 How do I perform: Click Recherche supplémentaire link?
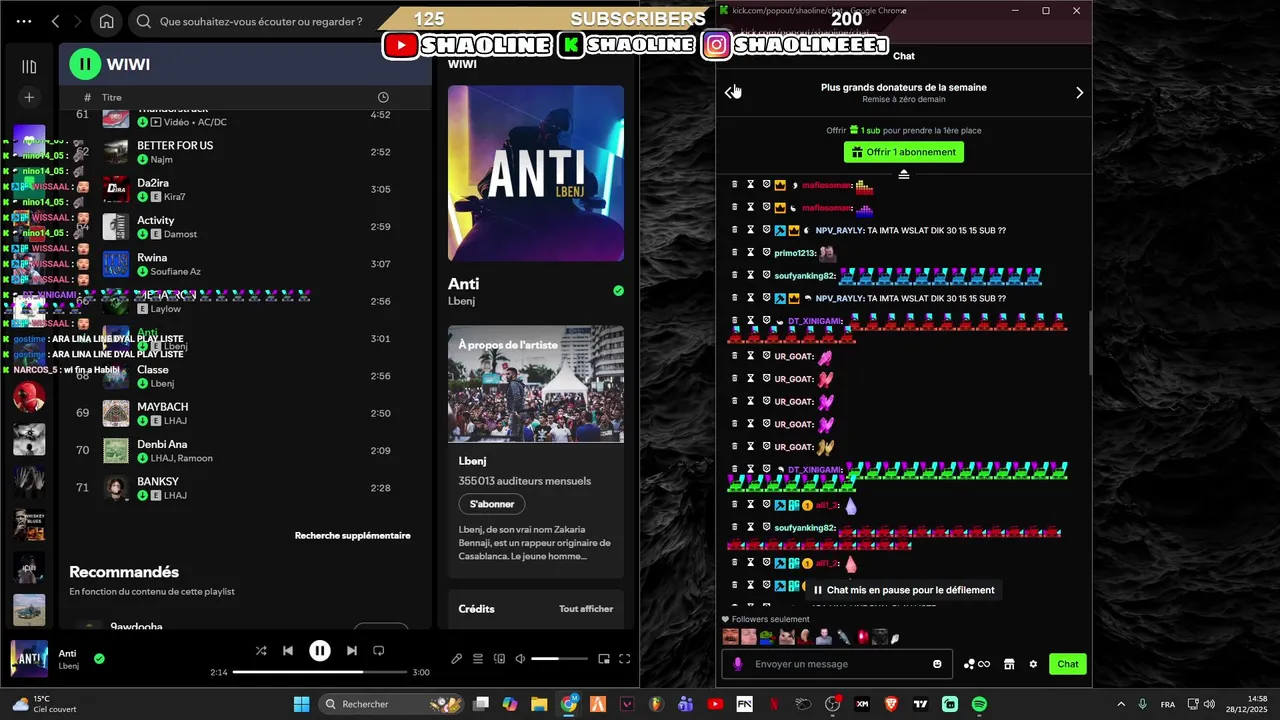pos(352,535)
